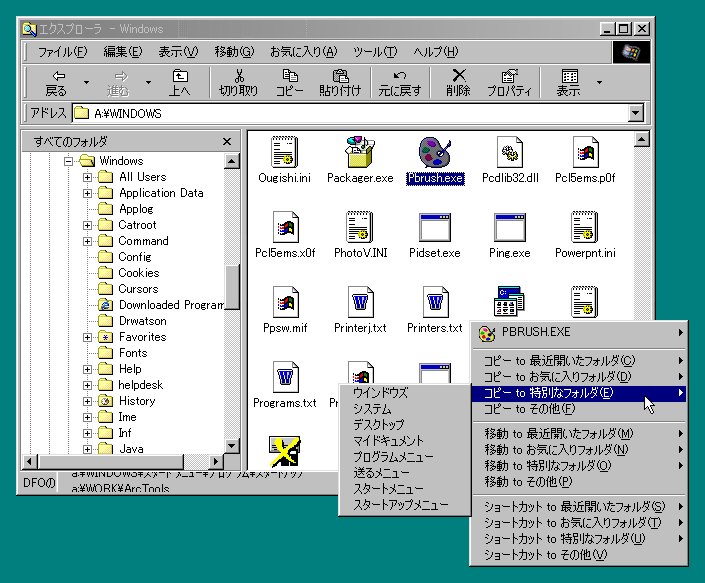Collapse the Windows folder tree node
705x583 pixels.
[x=68, y=161]
